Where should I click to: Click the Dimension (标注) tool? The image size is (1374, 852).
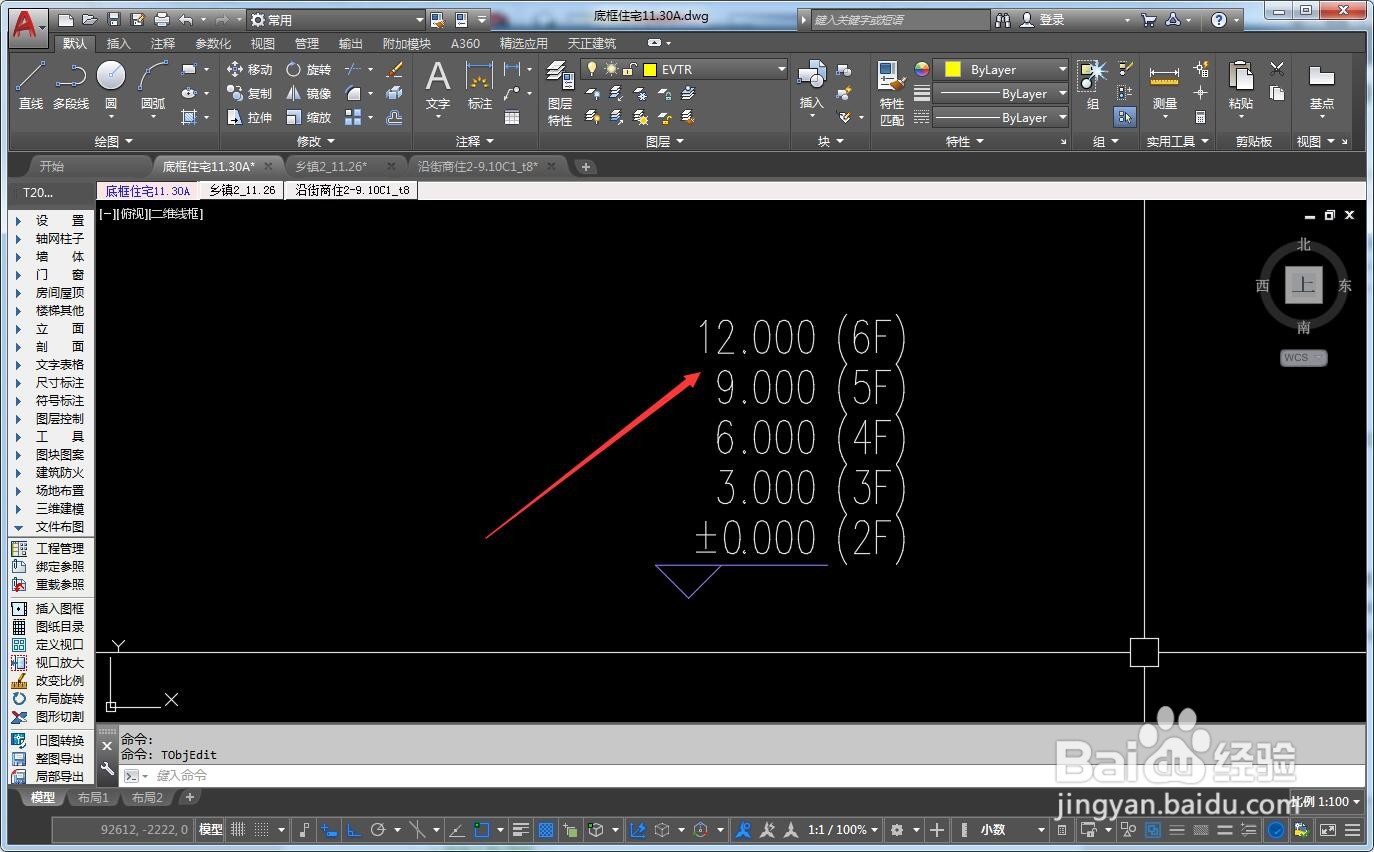click(480, 85)
